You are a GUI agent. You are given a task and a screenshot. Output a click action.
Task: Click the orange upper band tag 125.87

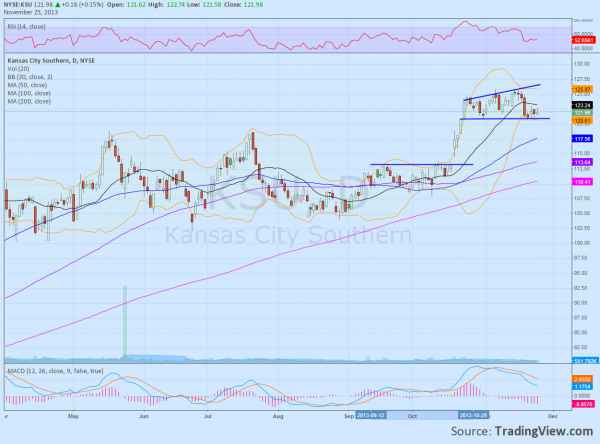(x=582, y=90)
